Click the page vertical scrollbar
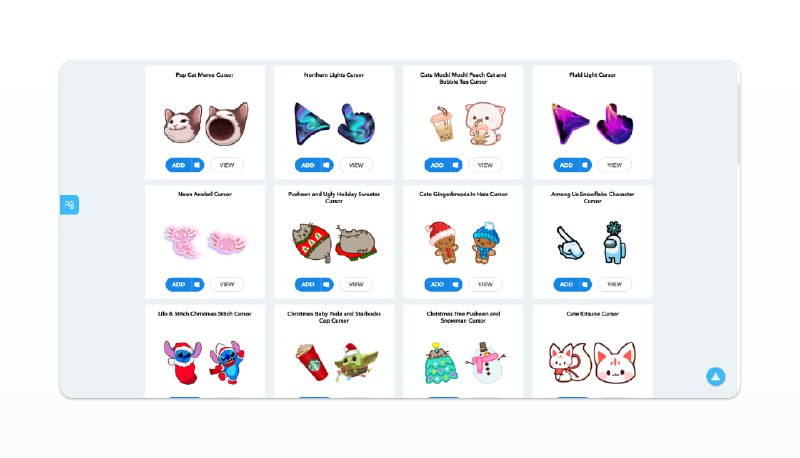The image size is (800, 458). pyautogui.click(x=738, y=124)
